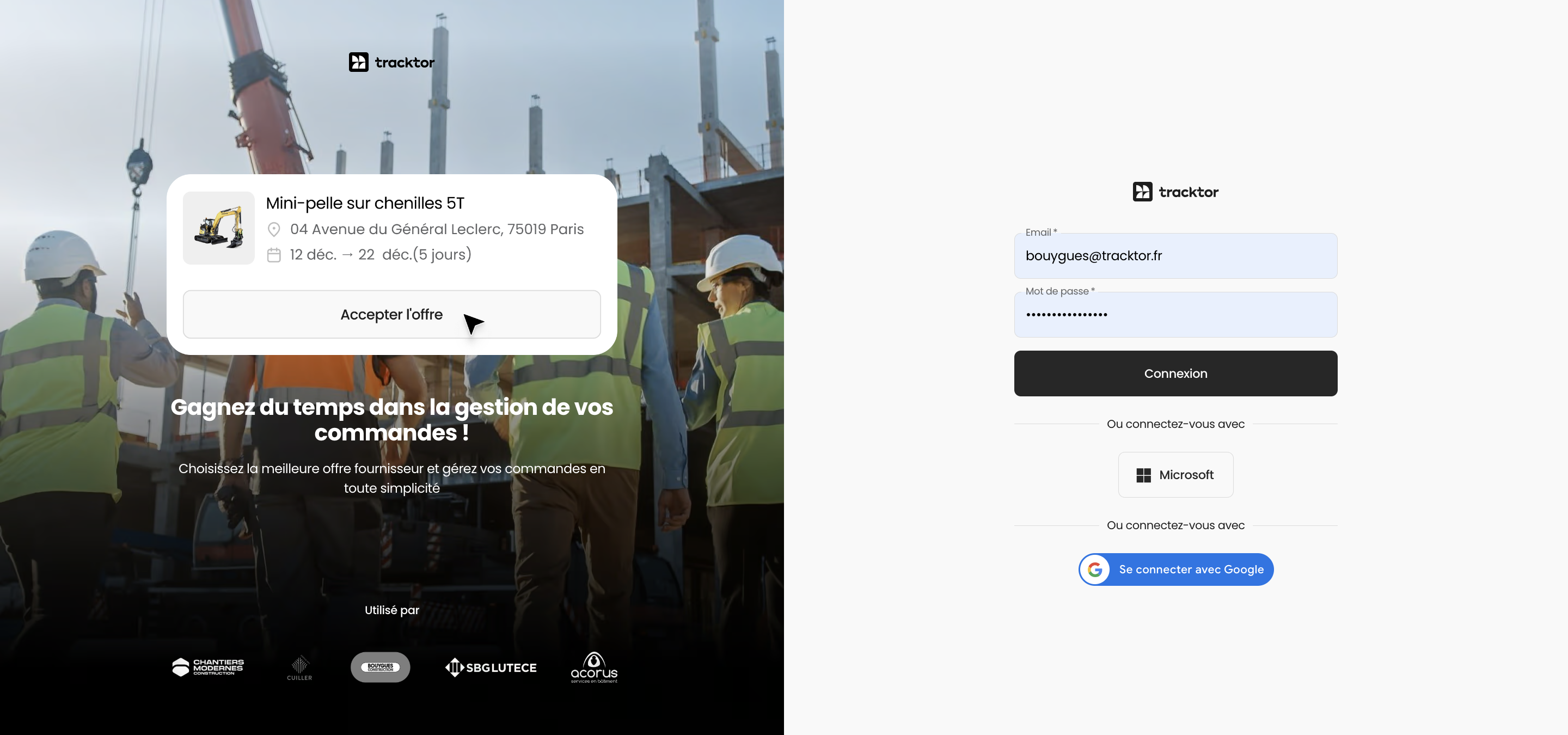The width and height of the screenshot is (1568, 735).
Task: Focus the Email input field
Action: 1175,255
